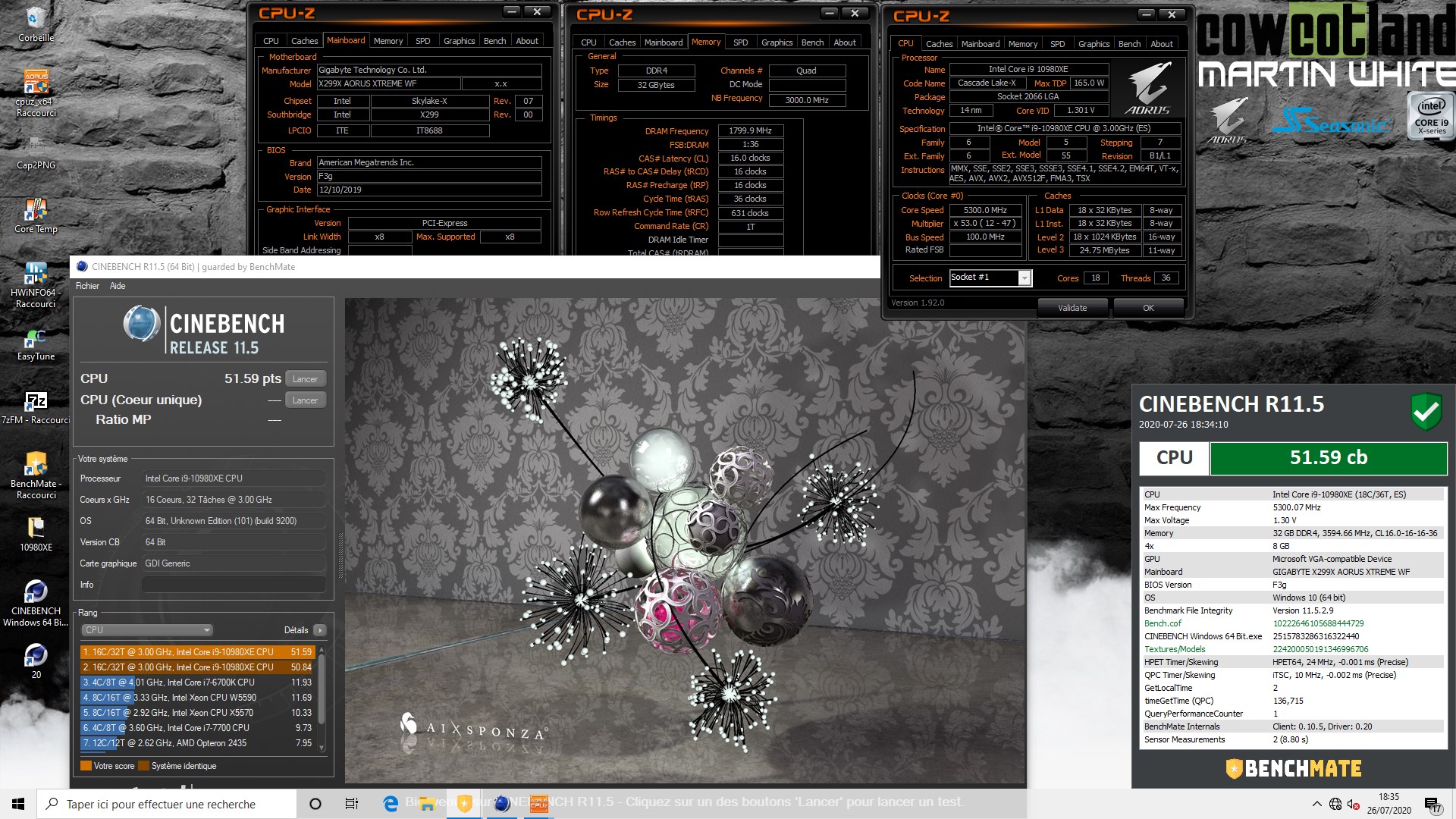The image size is (1456, 819).
Task: Open File Explorer from the taskbar
Action: tap(428, 804)
